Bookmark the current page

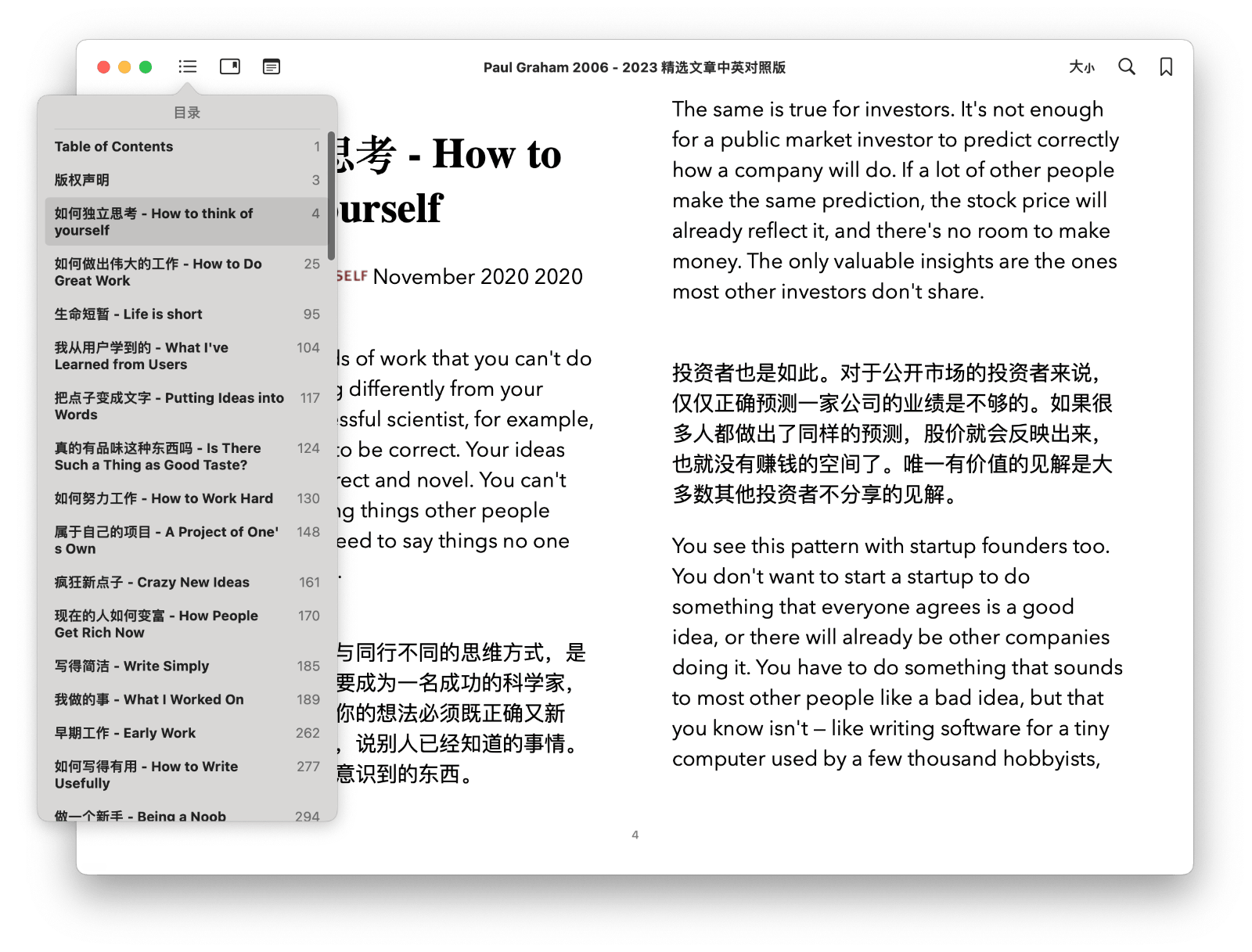tap(1165, 67)
